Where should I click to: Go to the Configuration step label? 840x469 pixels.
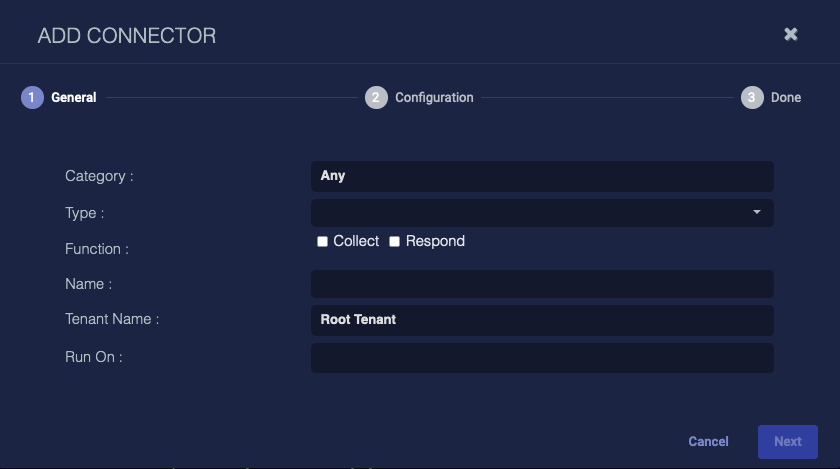(x=434, y=98)
